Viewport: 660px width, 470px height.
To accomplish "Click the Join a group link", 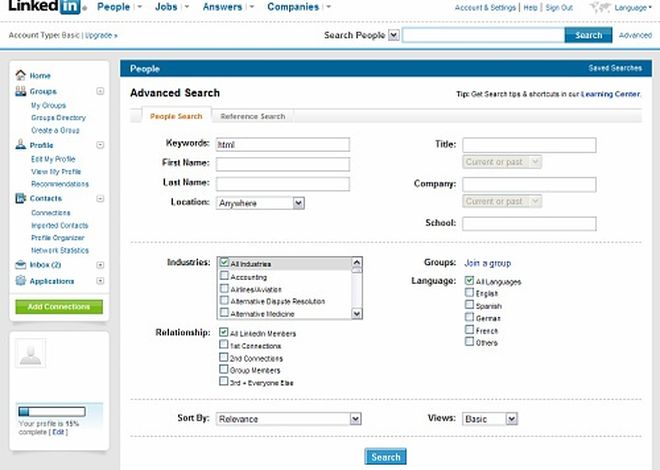I will pyautogui.click(x=487, y=263).
